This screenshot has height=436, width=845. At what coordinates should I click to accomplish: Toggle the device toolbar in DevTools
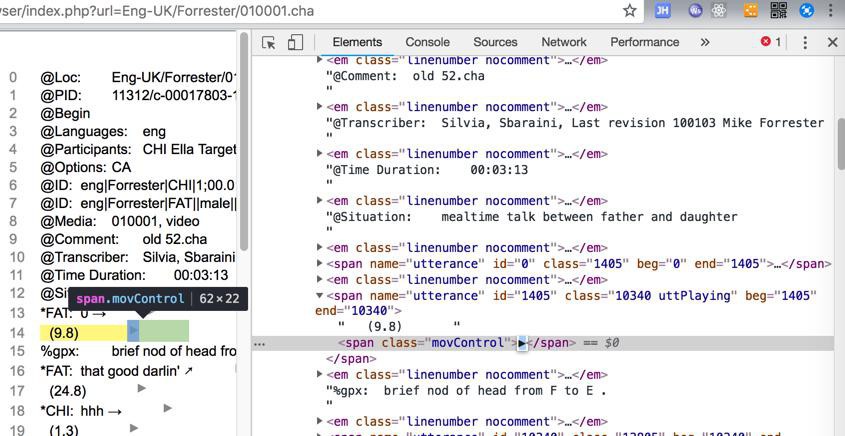295,43
